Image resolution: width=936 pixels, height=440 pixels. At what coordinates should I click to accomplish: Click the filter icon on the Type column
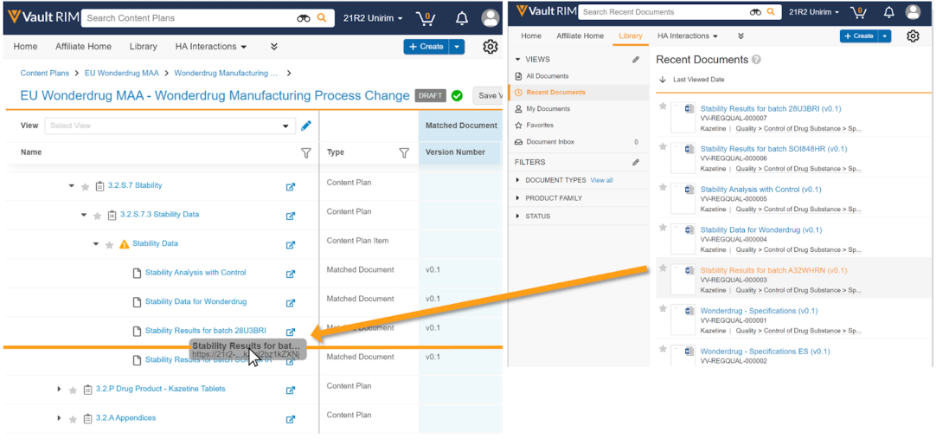point(404,153)
